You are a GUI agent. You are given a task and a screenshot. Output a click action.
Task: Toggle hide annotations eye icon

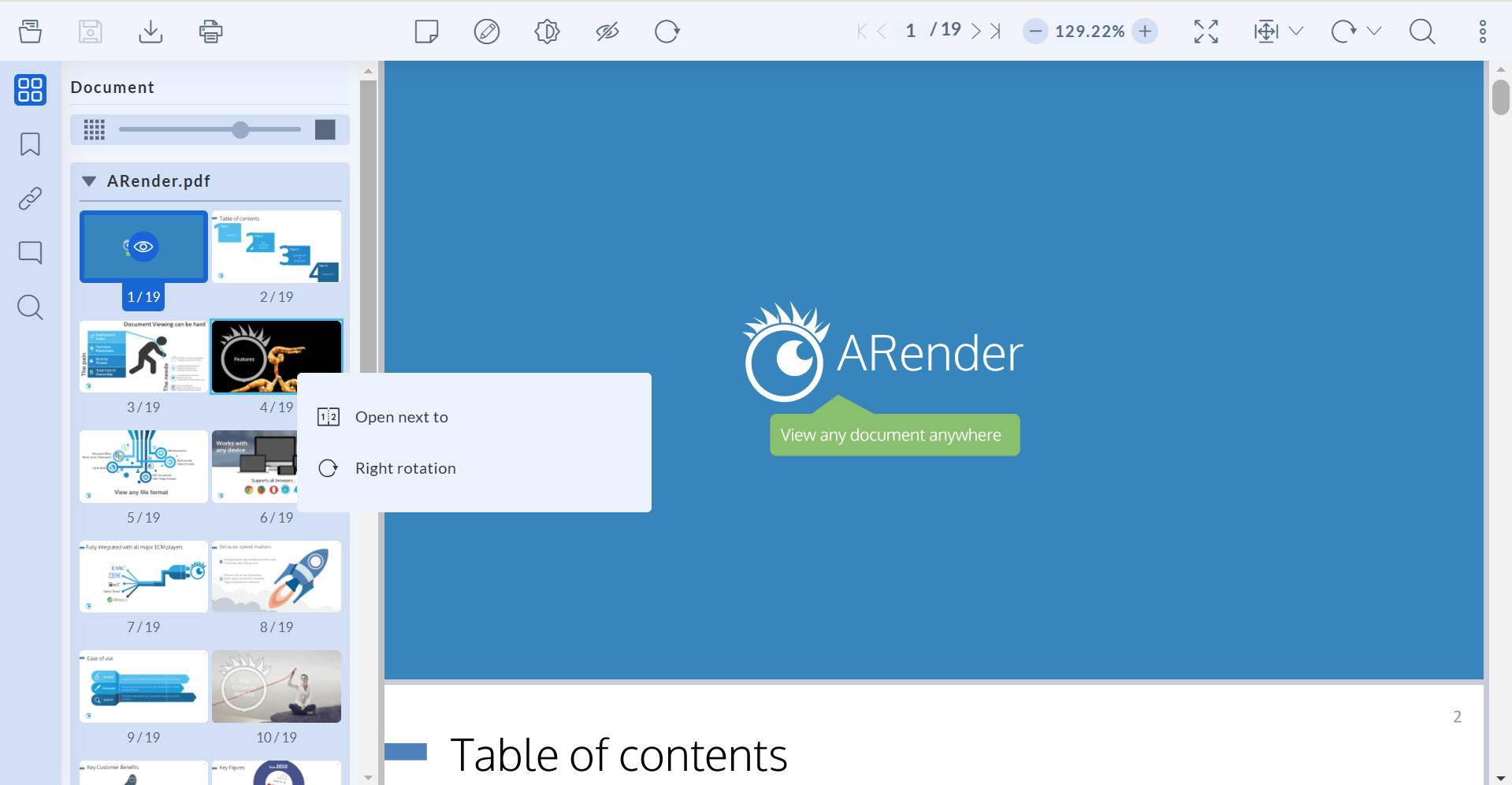pyautogui.click(x=607, y=32)
